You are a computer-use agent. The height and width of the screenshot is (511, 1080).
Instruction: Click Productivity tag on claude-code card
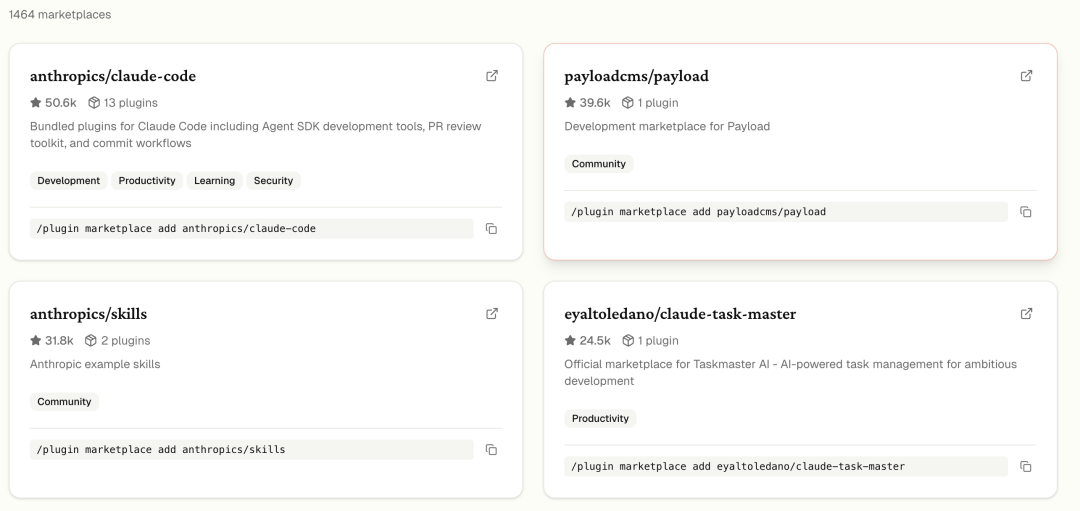pos(147,181)
